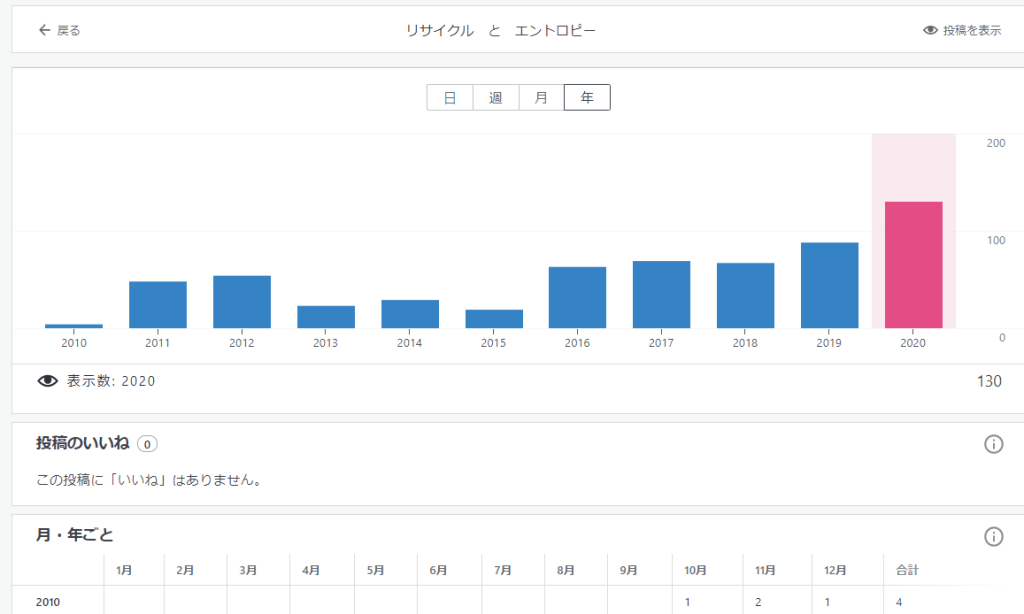Click the 2013 bar in the chart
1024x614 pixels.
tap(326, 316)
